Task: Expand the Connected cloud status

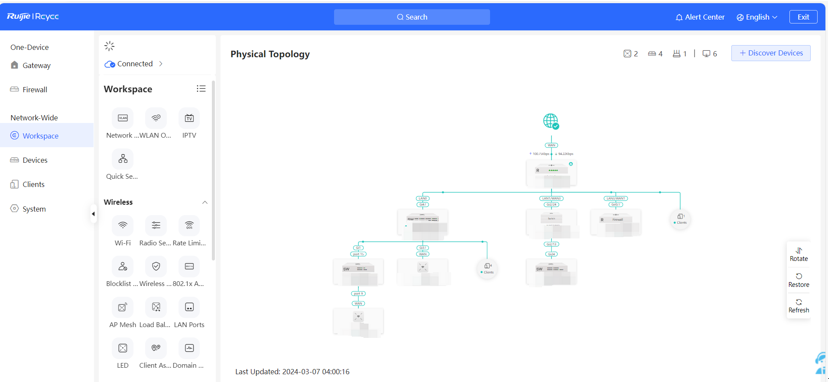Action: tap(161, 64)
